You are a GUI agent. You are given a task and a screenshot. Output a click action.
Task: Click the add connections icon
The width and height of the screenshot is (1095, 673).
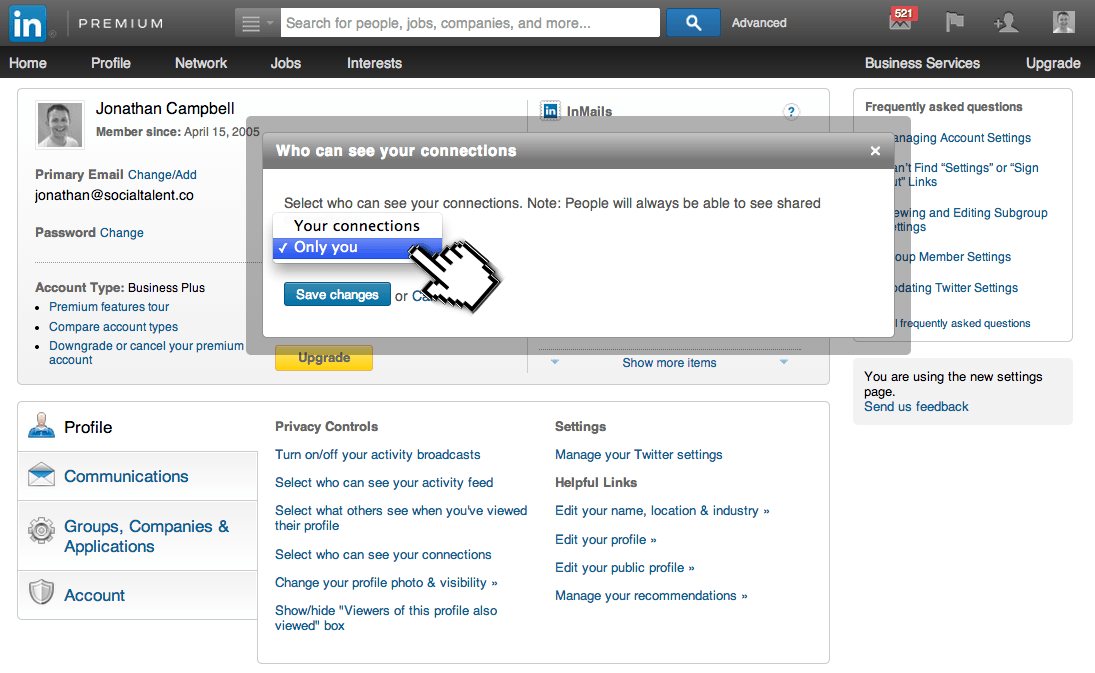click(x=1005, y=20)
